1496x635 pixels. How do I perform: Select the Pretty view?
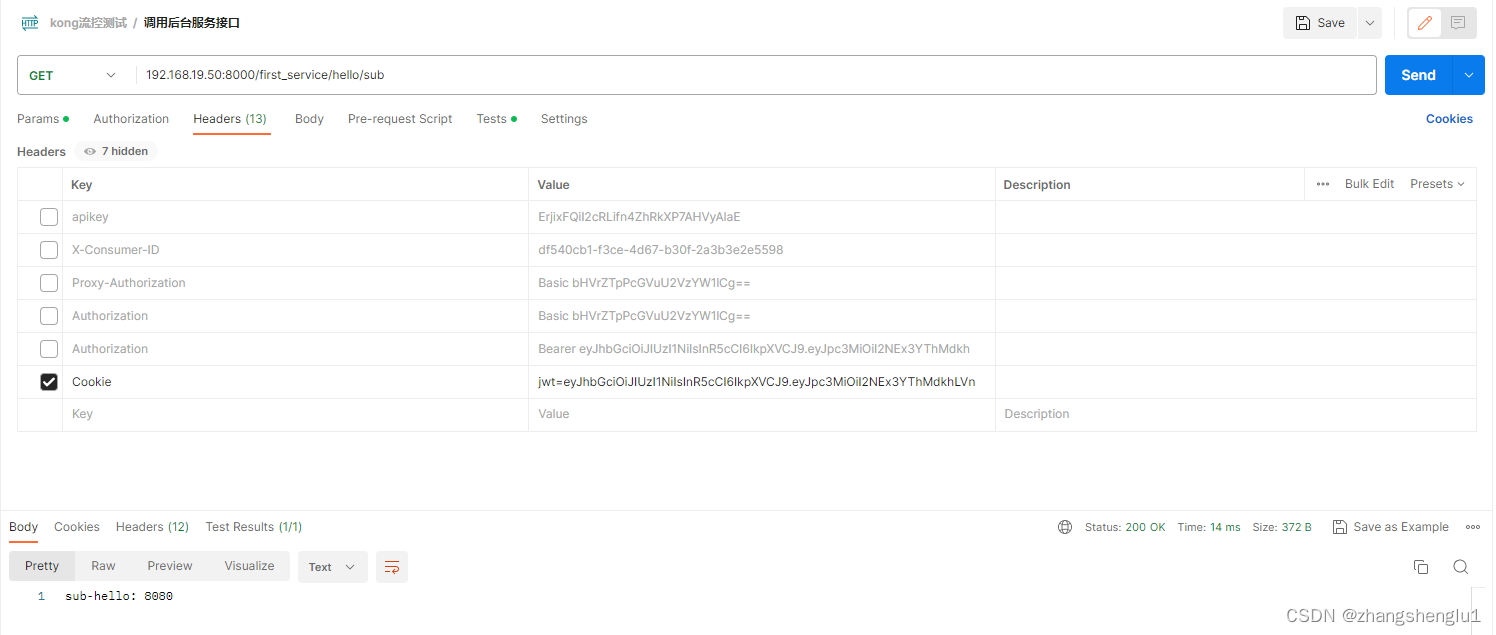(42, 566)
